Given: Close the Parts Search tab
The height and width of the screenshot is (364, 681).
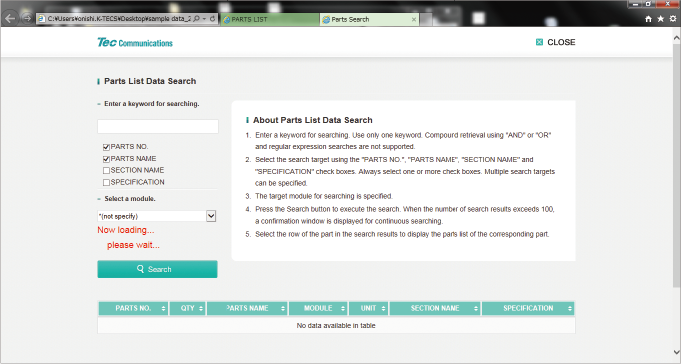Looking at the screenshot, I should (x=413, y=20).
